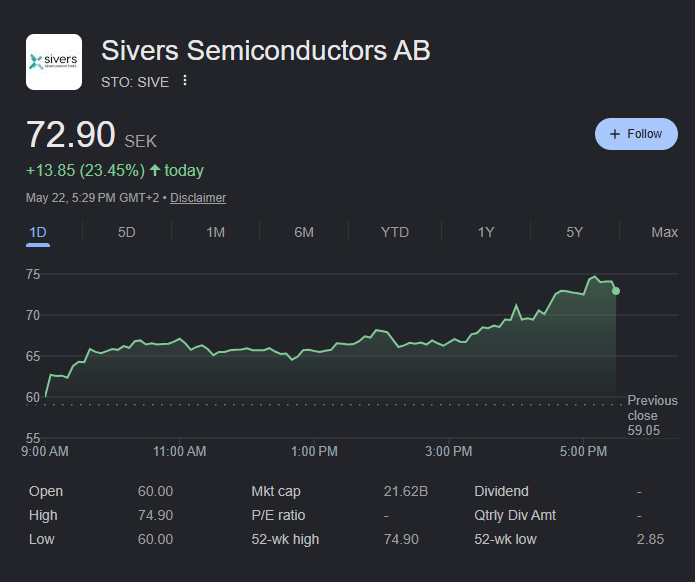Screen dimensions: 695x582
Task: Click the Open value 60.00
Action: point(155,491)
